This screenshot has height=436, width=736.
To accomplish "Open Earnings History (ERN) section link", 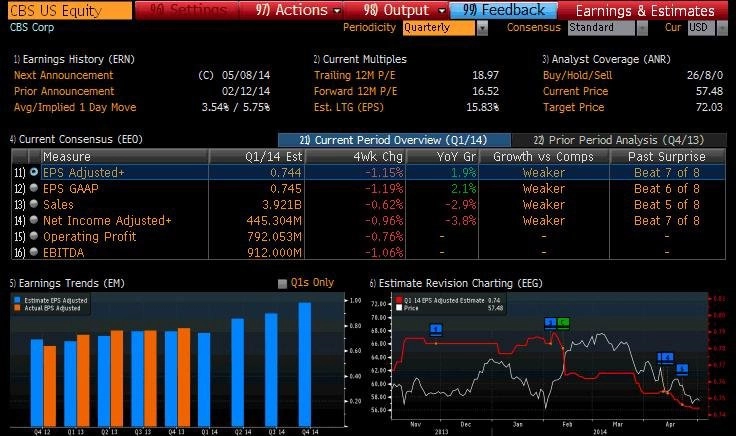I will pyautogui.click(x=74, y=59).
